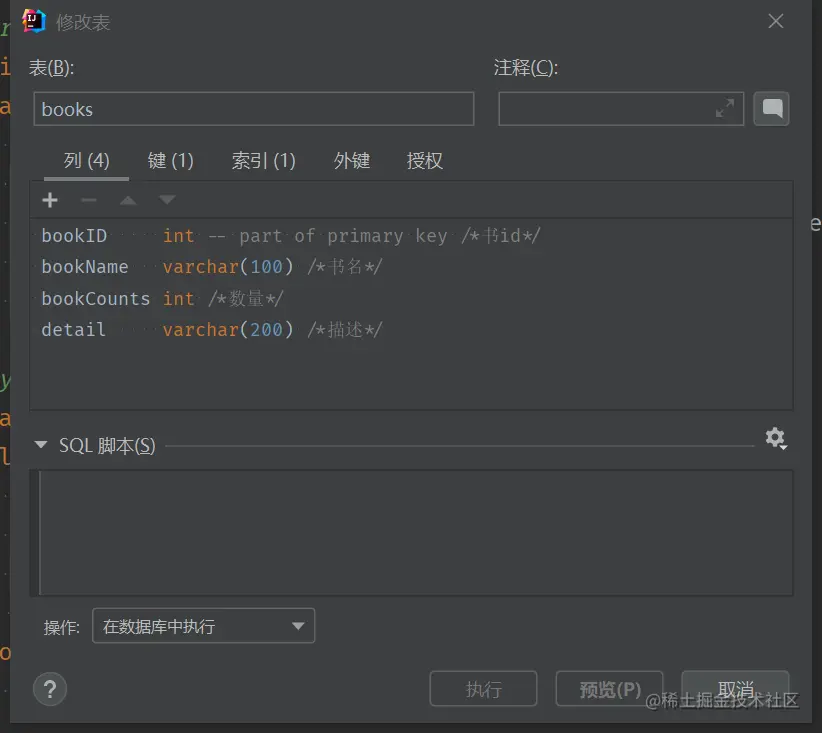This screenshot has width=822, height=733.
Task: Select the detail column row
Action: (412, 330)
